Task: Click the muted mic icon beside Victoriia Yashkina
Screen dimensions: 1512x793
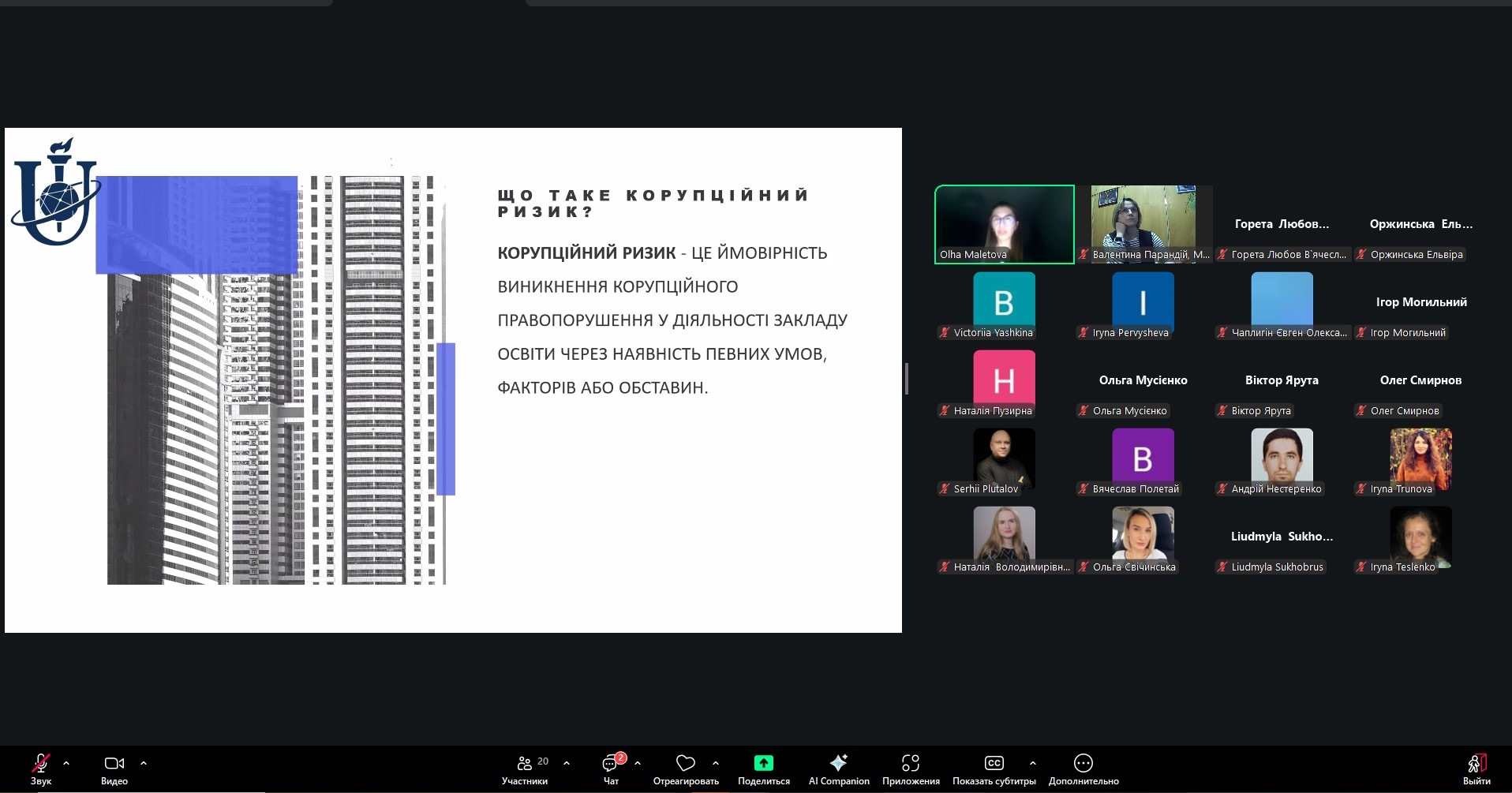Action: point(945,333)
